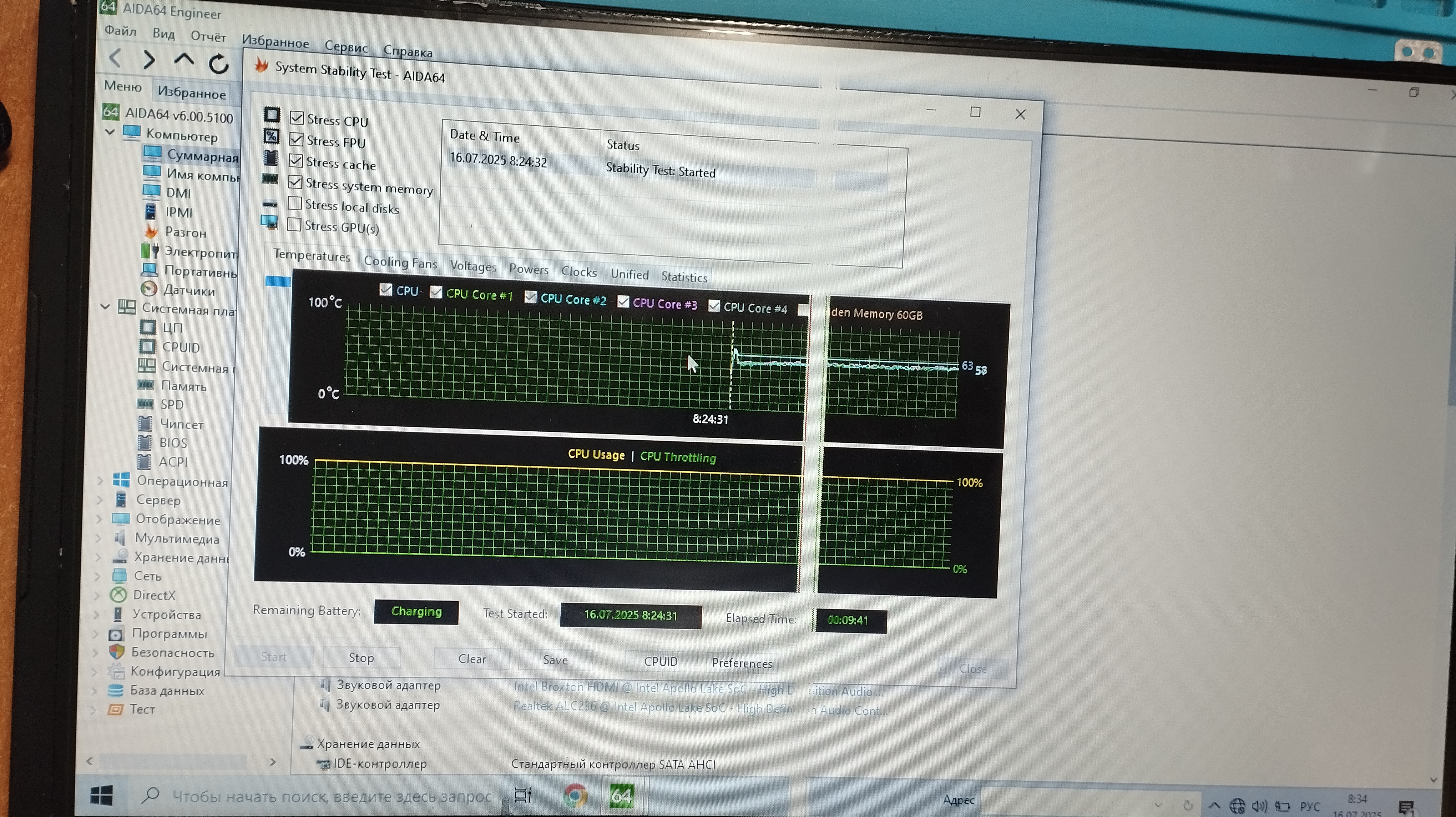Open the Сервис menu
Viewport: 1456px width, 817px height.
click(346, 47)
